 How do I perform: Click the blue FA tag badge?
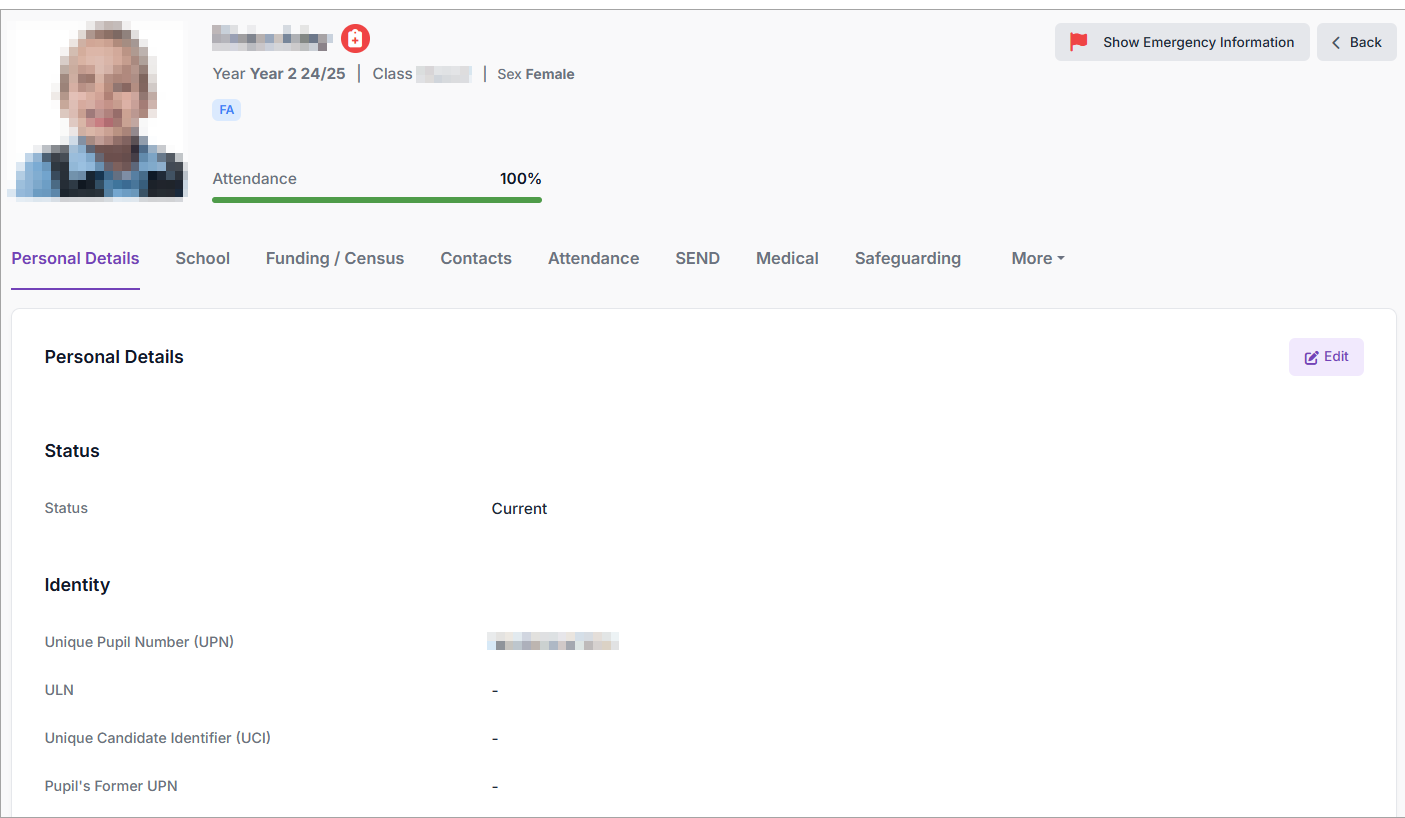[x=227, y=110]
